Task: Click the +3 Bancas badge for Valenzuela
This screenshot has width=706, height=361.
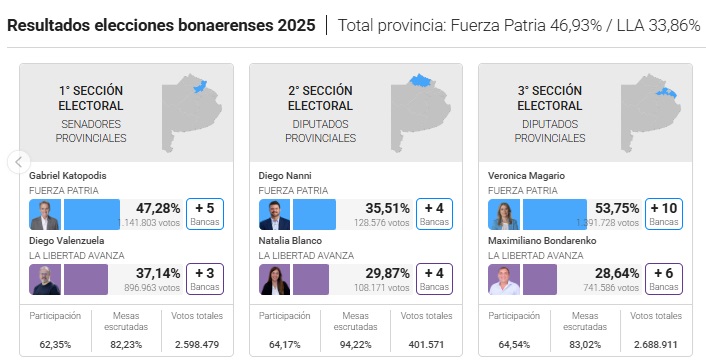Action: click(x=205, y=279)
